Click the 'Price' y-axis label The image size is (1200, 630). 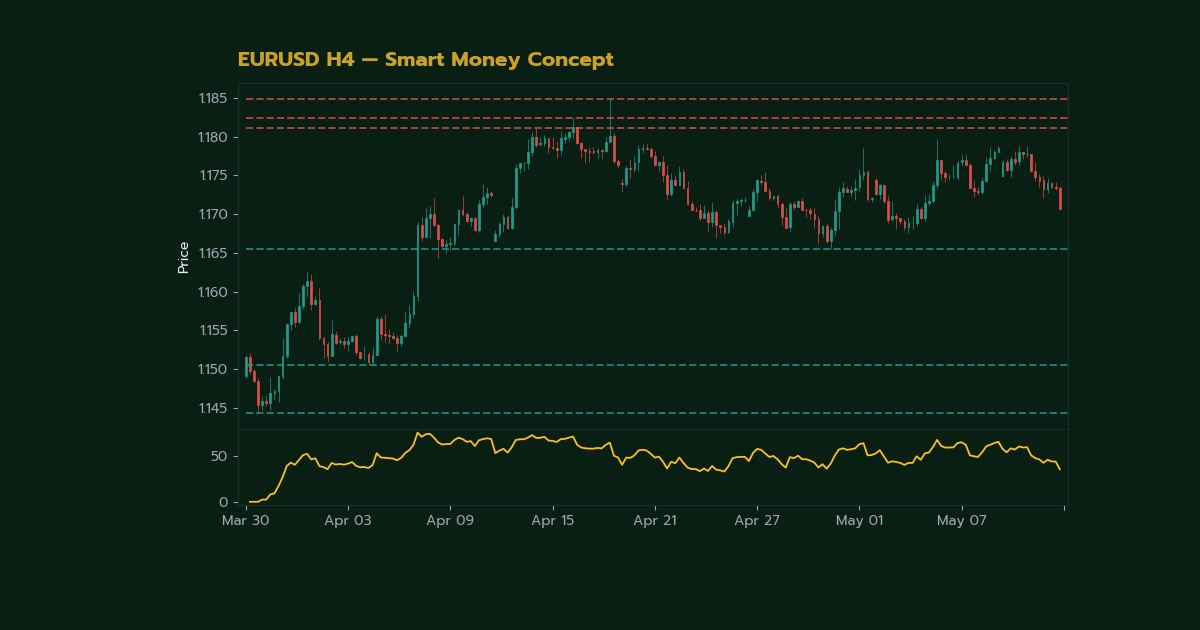click(183, 257)
